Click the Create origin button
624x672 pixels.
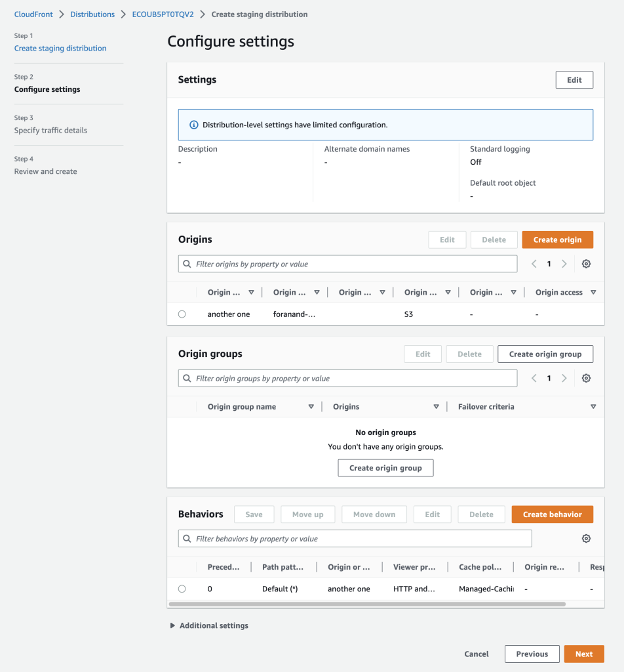tap(557, 240)
